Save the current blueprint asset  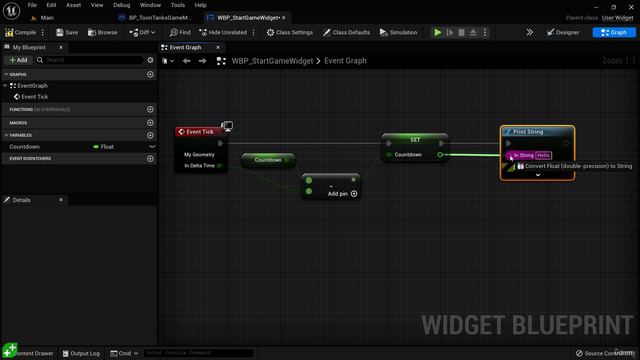click(x=67, y=32)
